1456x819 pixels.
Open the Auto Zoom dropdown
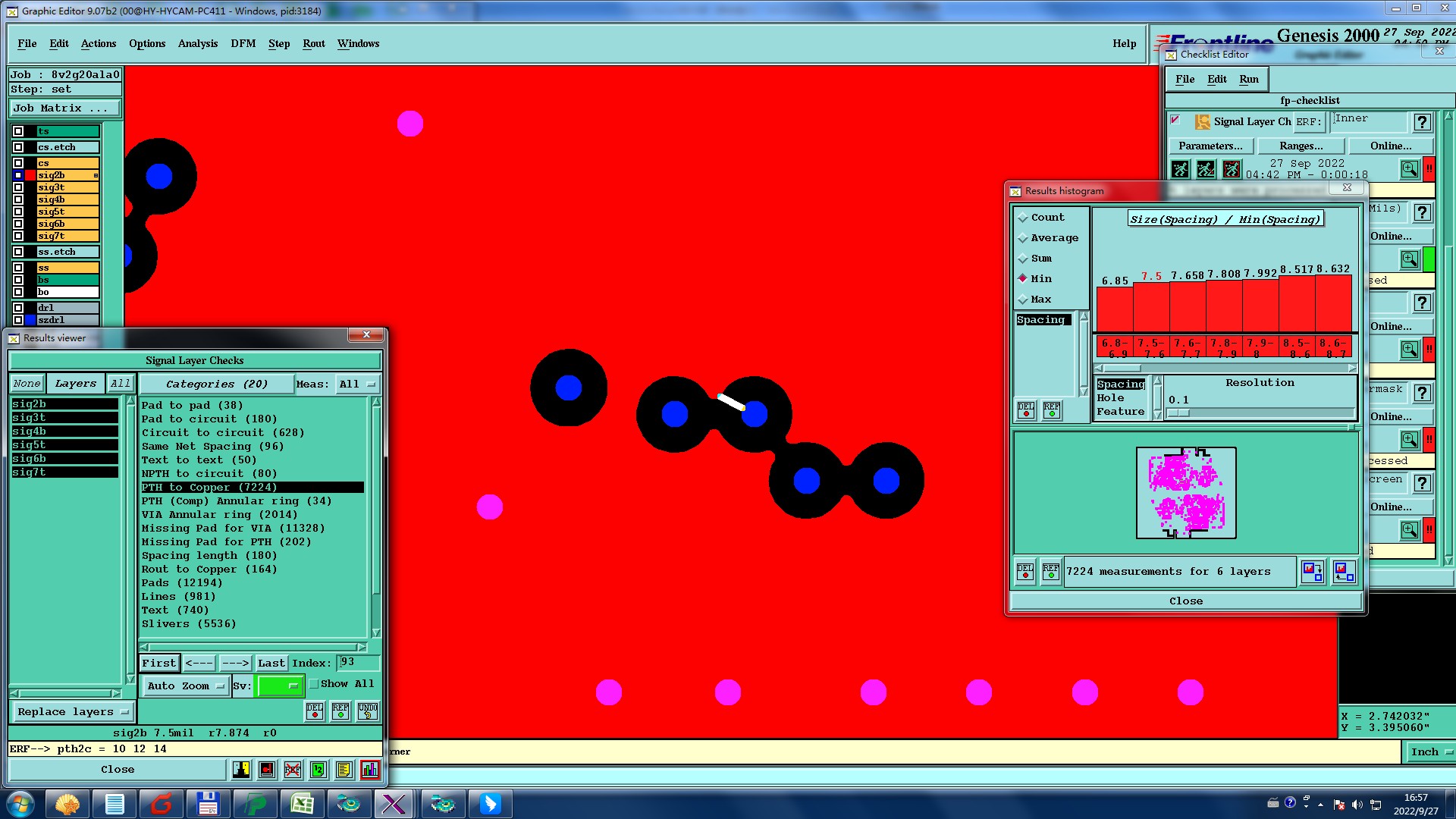185,686
